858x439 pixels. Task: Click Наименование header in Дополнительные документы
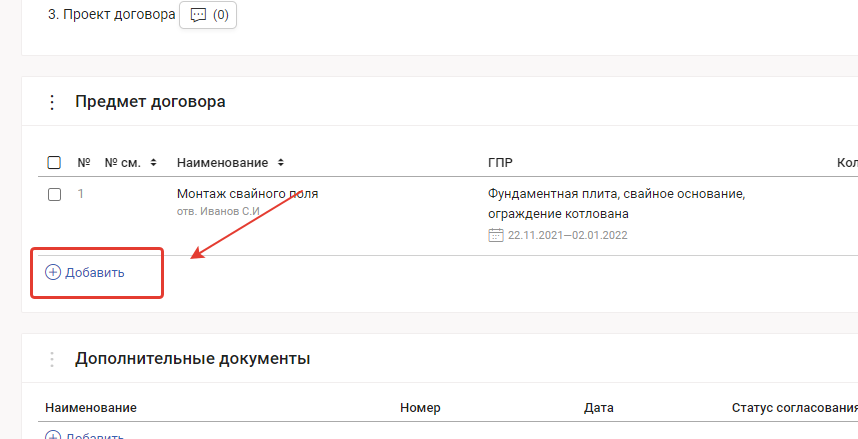91,408
